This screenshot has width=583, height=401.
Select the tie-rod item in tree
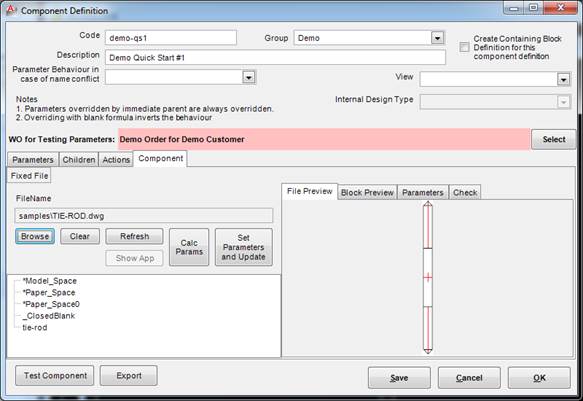(x=35, y=328)
